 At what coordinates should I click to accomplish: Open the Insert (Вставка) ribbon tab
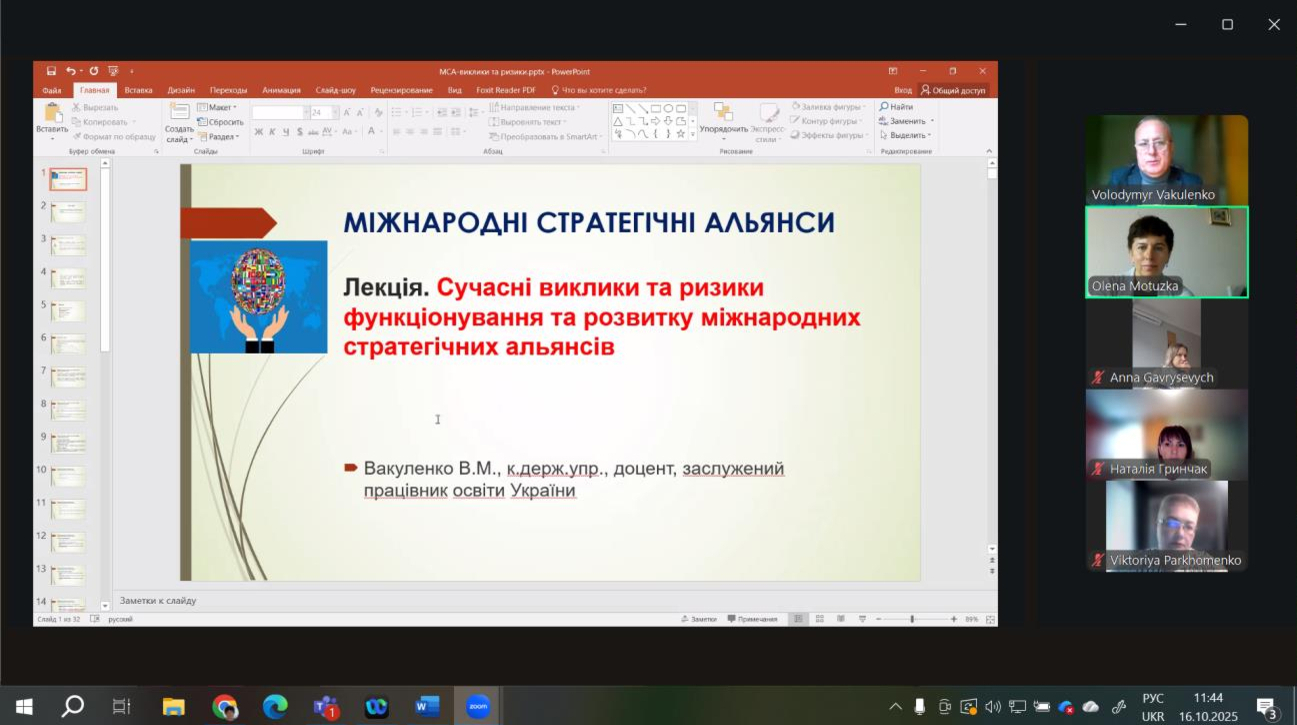(x=138, y=90)
